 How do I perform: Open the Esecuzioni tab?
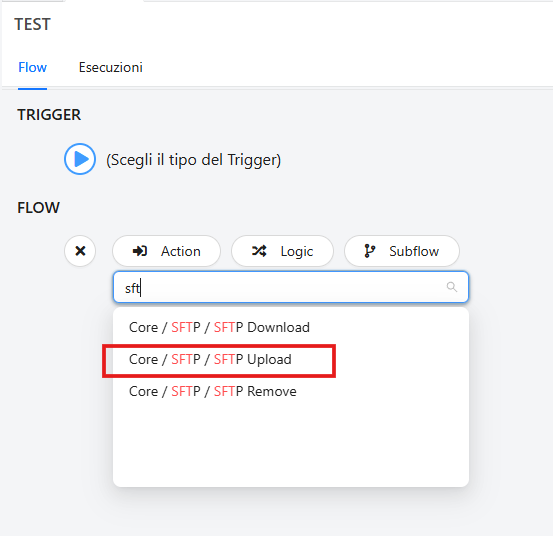pos(110,67)
